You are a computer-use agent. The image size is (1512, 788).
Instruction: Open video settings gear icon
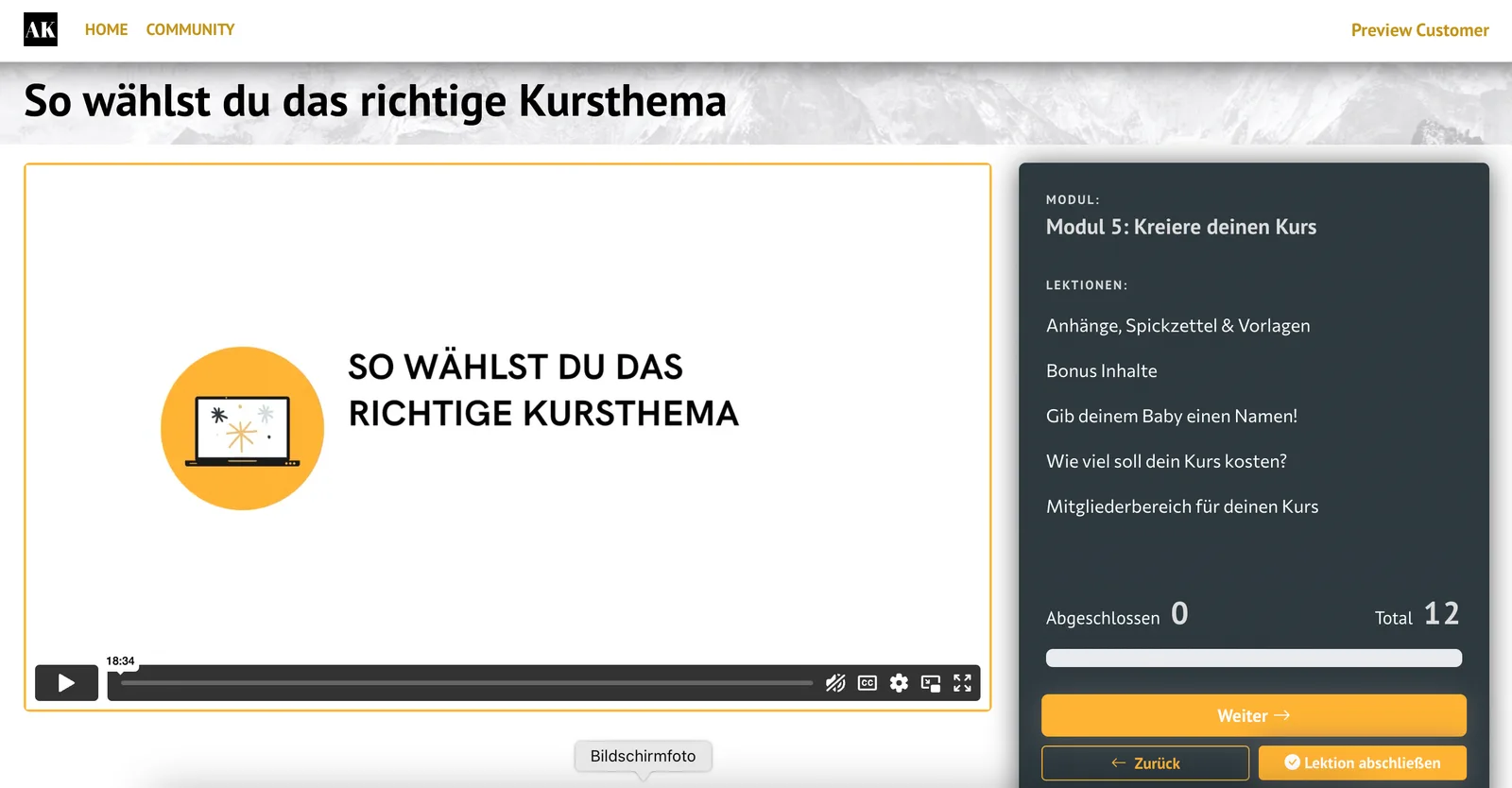click(899, 683)
